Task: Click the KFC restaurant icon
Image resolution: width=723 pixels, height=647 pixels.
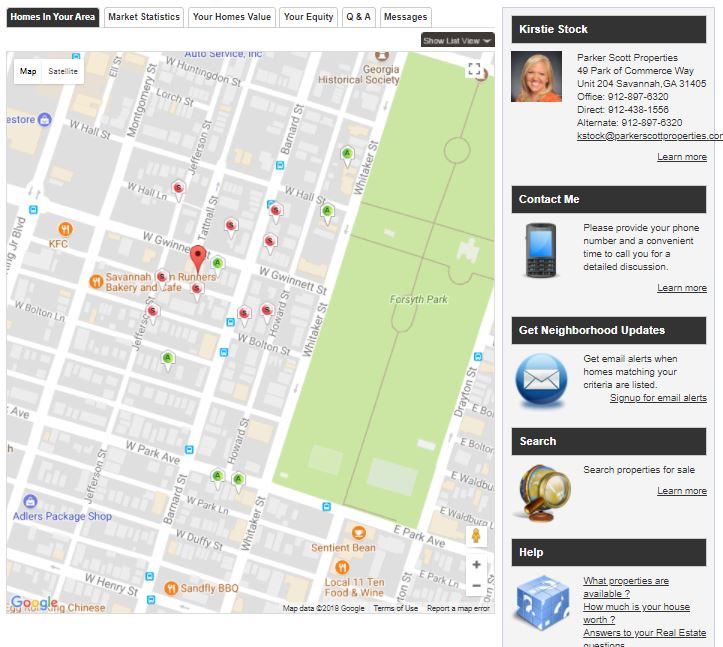Action: pyautogui.click(x=65, y=229)
